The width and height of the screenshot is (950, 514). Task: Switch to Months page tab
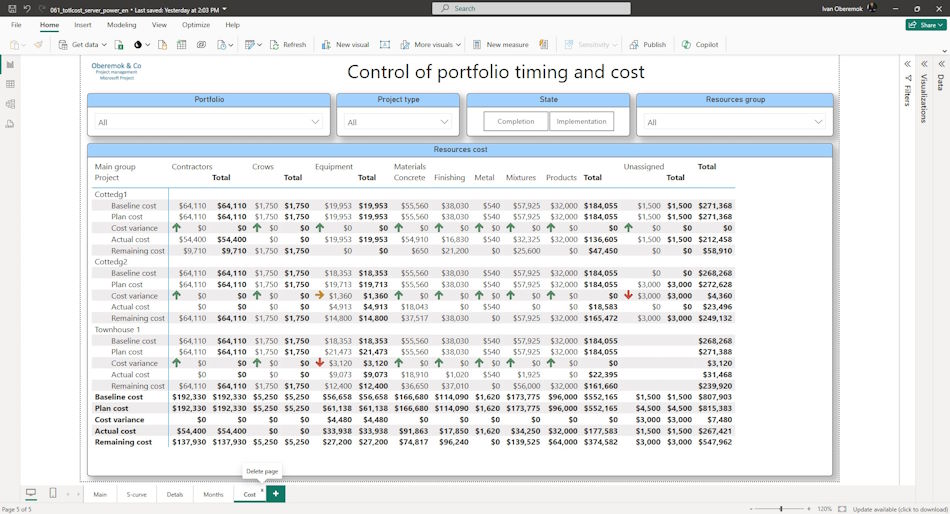pyautogui.click(x=213, y=494)
